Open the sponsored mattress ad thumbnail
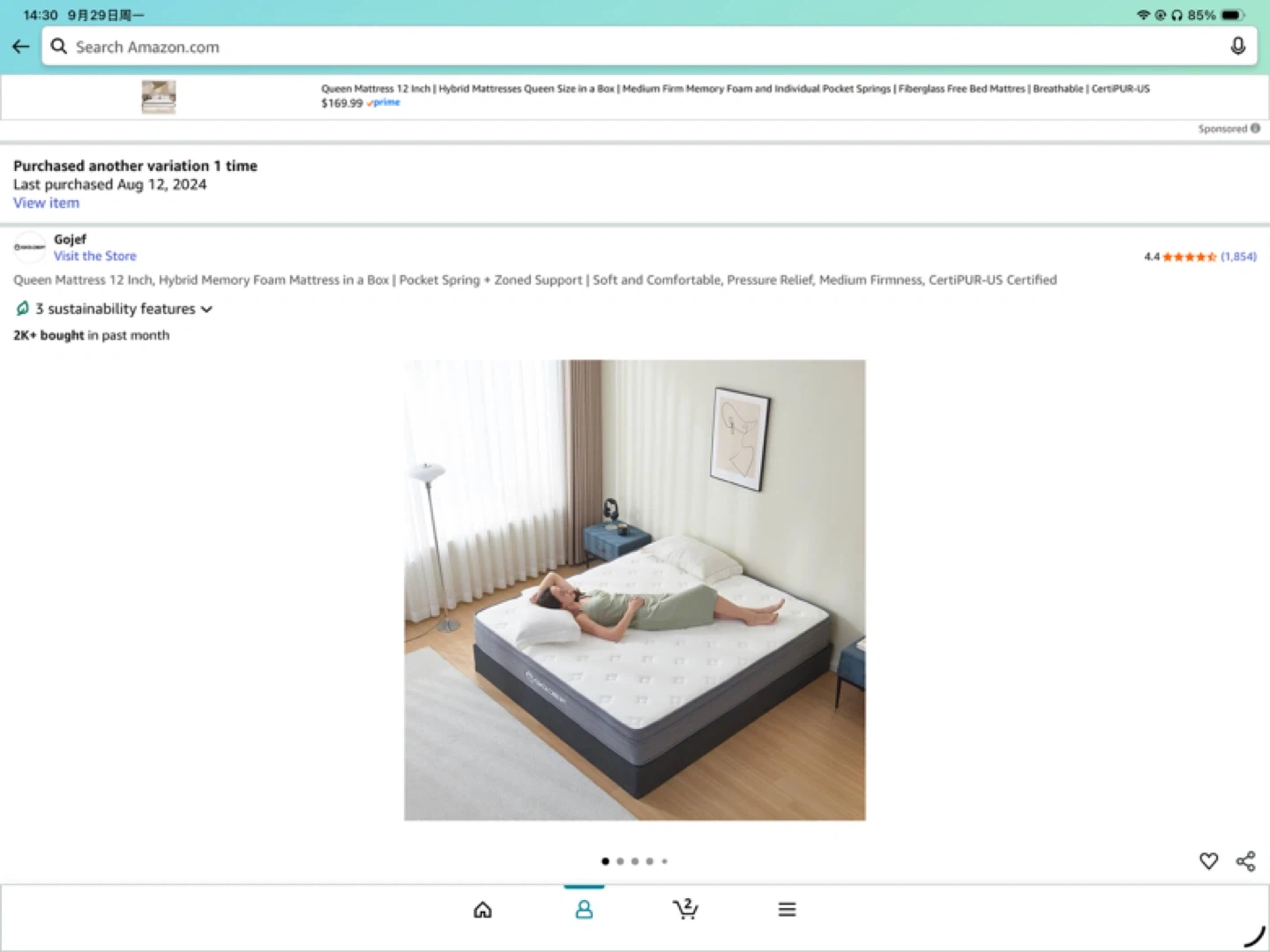Screen dimensions: 1270x952 coord(159,97)
